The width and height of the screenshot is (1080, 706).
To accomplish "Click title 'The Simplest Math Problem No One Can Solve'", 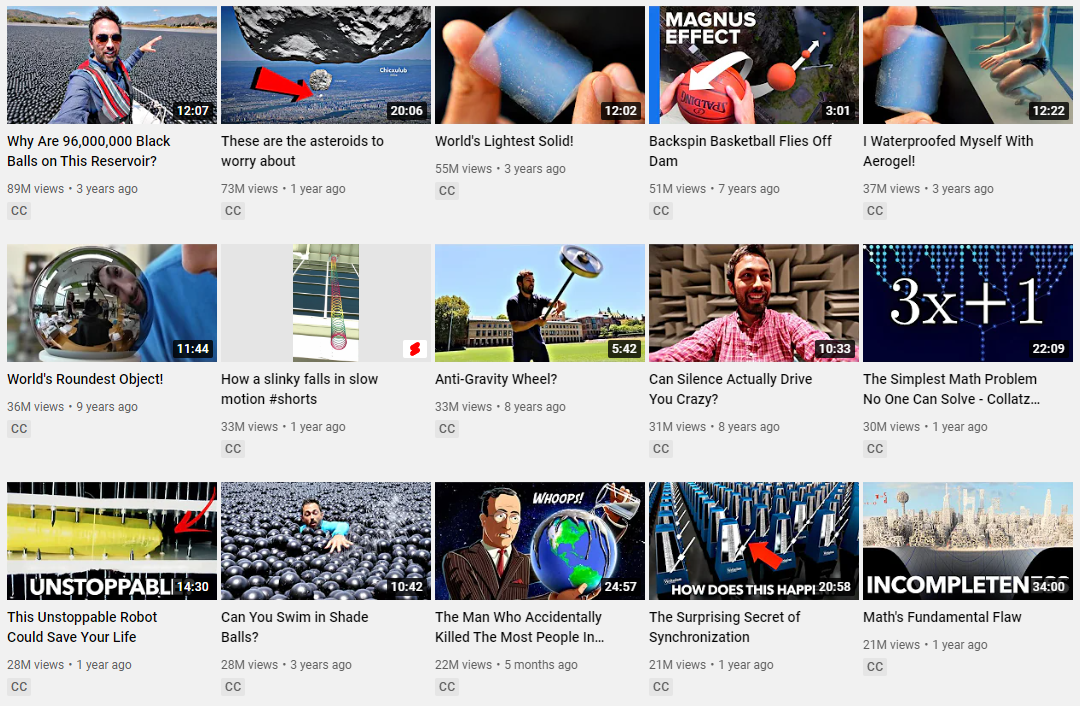I will 951,389.
